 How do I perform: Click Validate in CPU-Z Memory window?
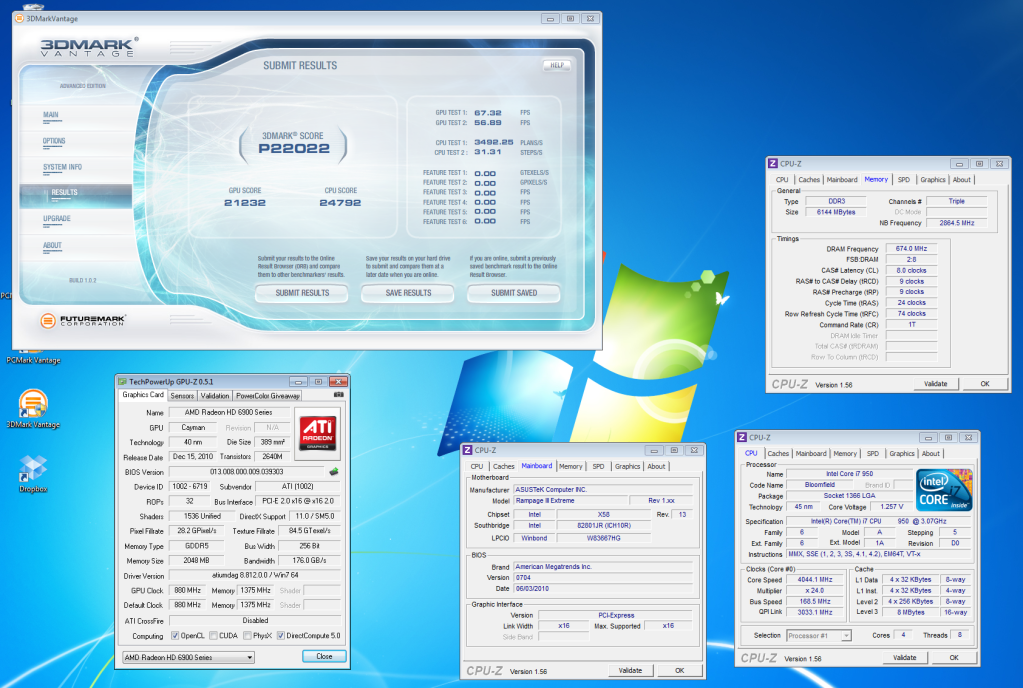(x=936, y=384)
